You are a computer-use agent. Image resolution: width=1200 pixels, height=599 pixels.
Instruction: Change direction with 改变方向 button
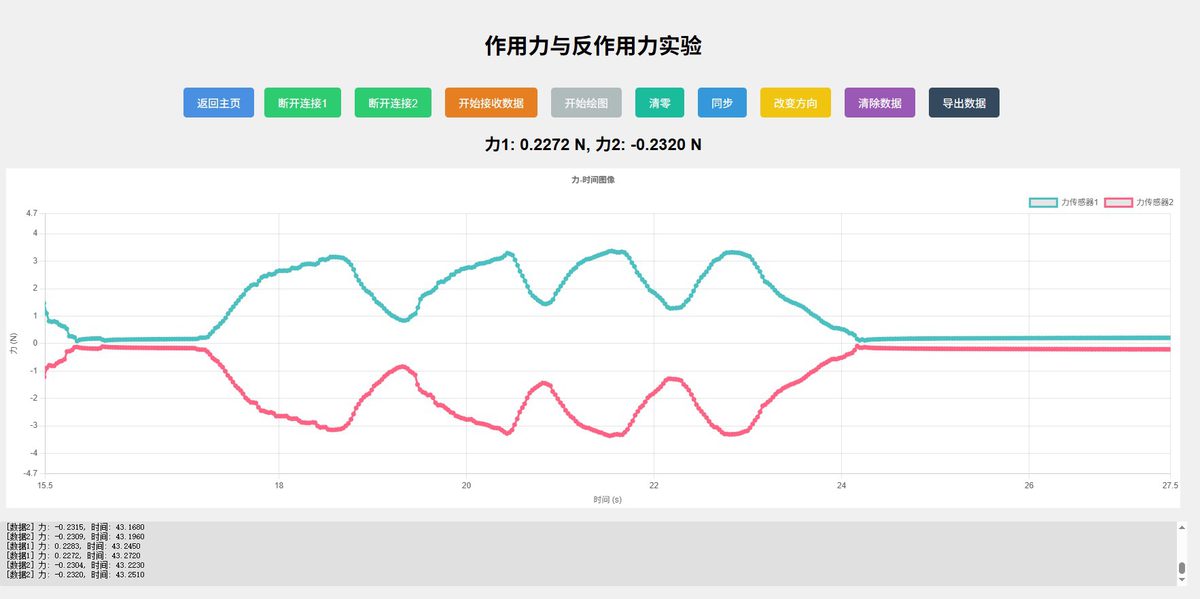pyautogui.click(x=796, y=103)
